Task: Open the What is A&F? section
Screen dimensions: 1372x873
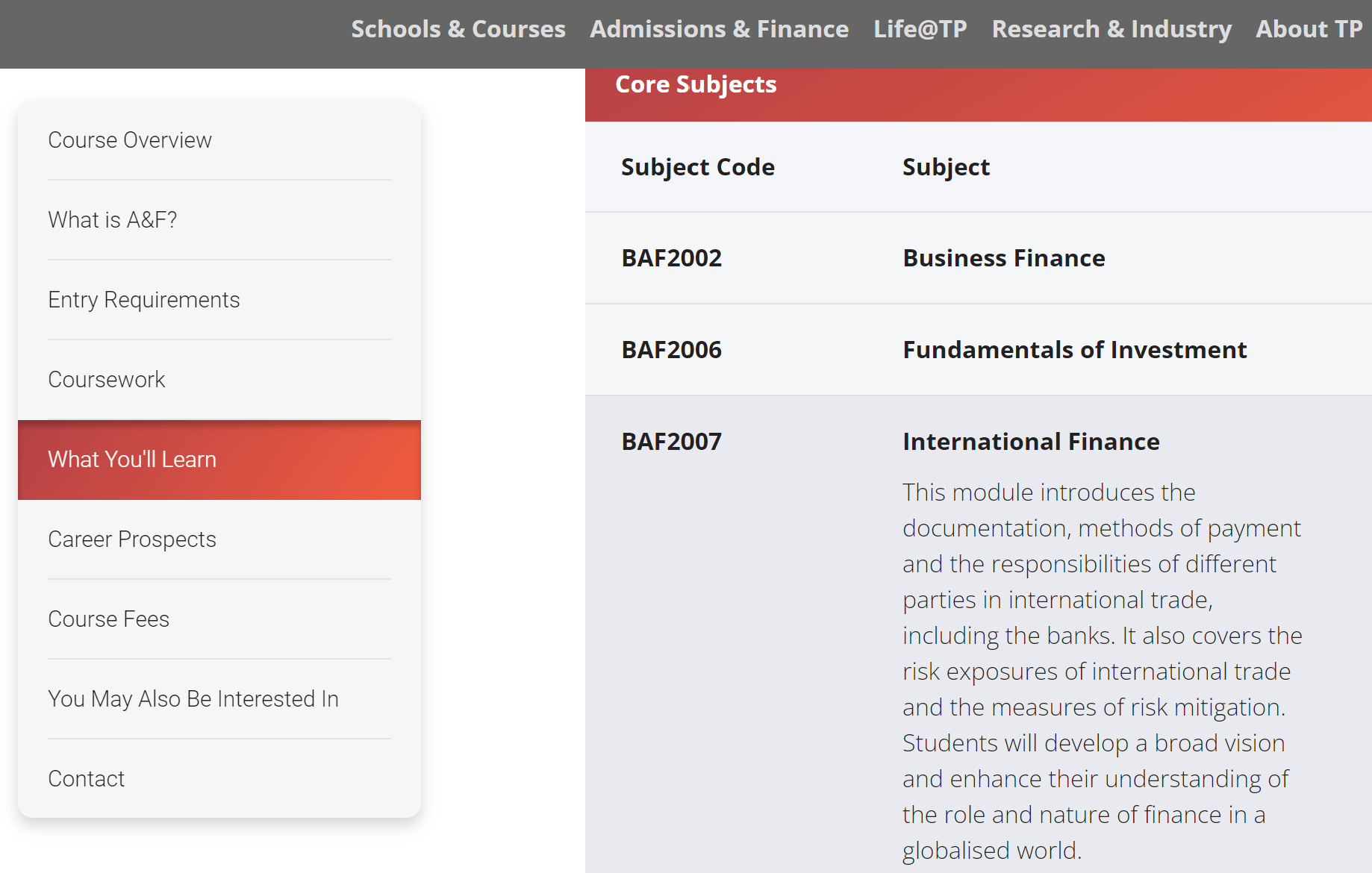Action: click(112, 219)
